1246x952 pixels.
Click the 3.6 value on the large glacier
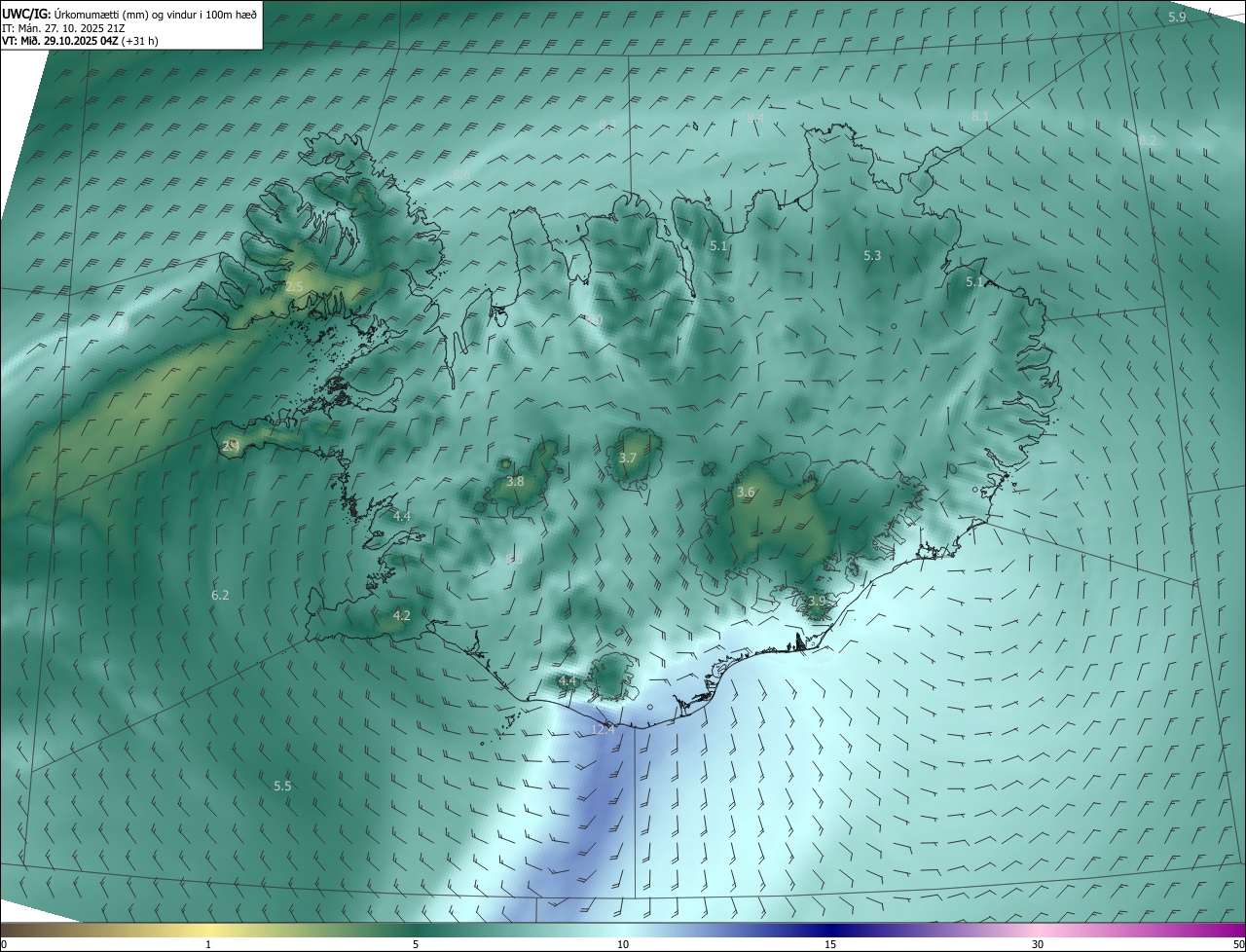(x=746, y=493)
